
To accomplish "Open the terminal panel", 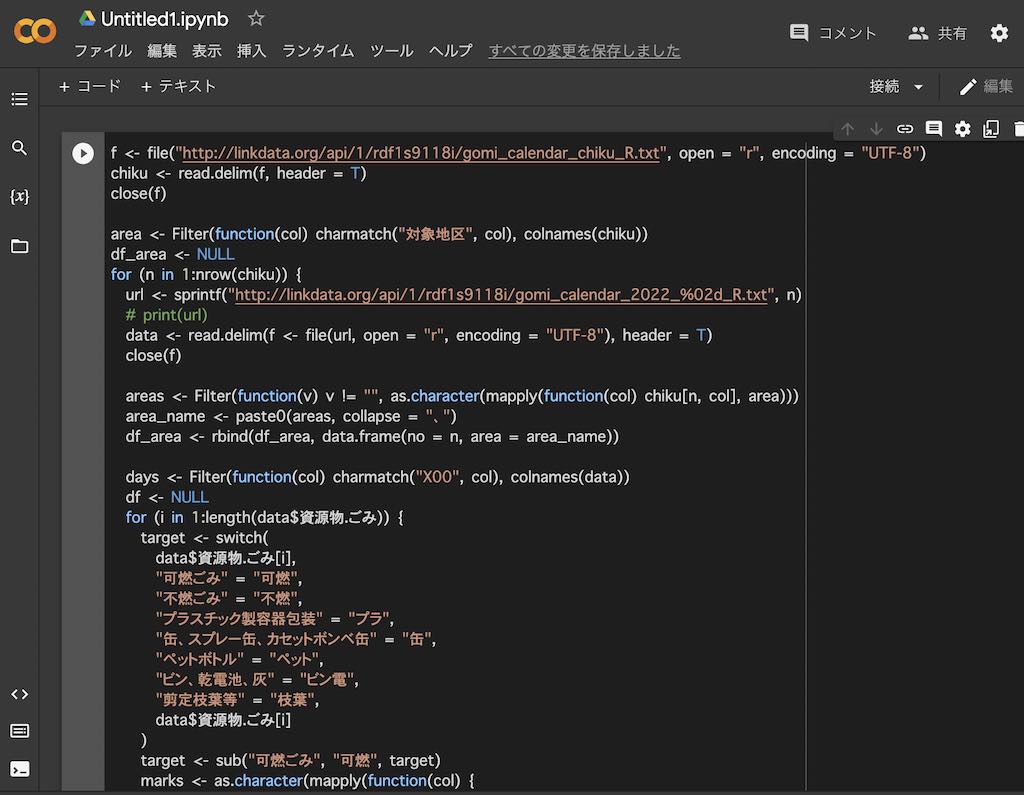I will pos(20,769).
